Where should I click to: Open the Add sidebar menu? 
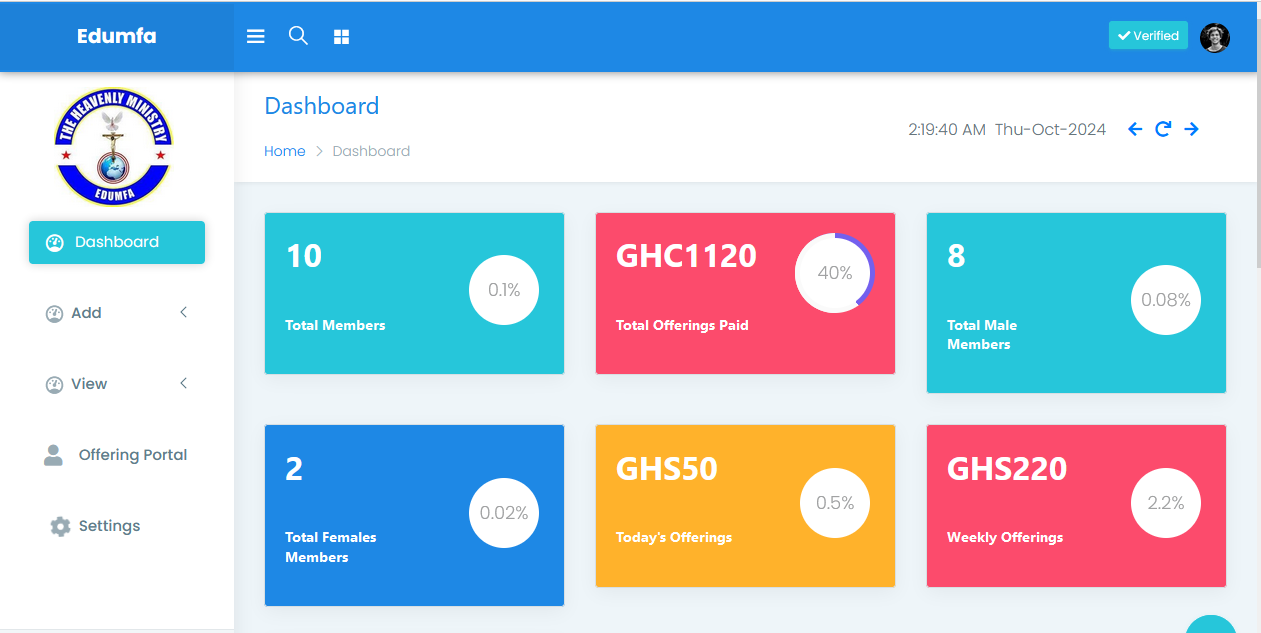(117, 313)
